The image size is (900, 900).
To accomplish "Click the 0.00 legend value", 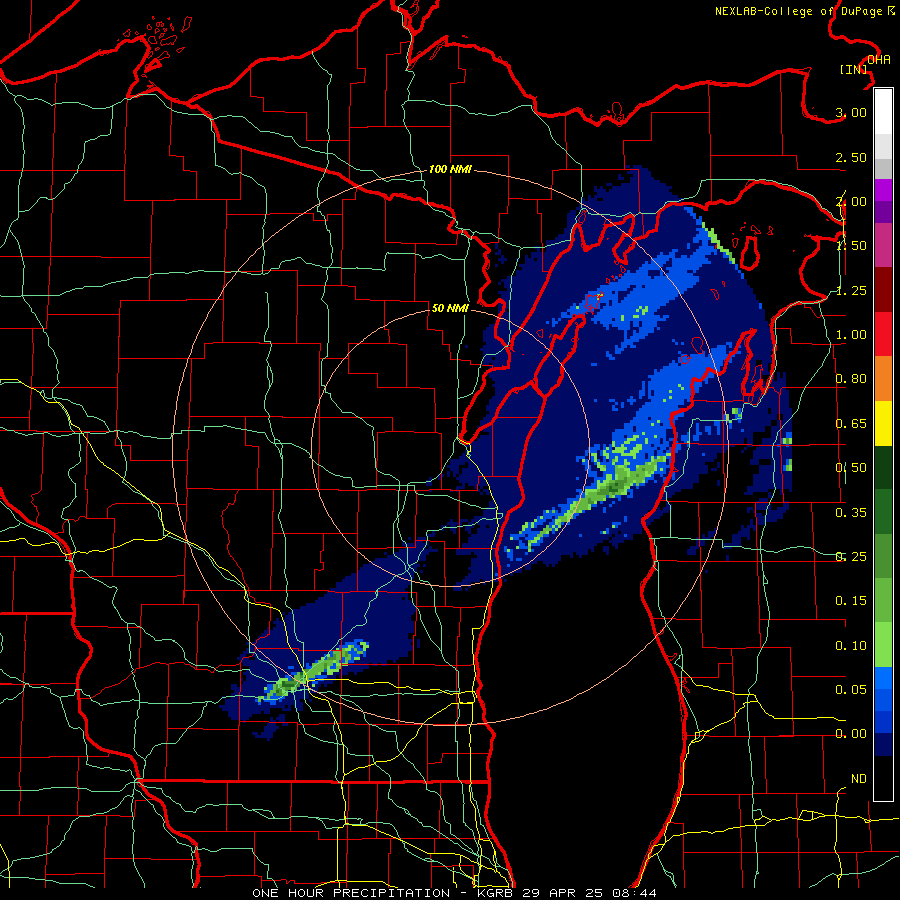I will (851, 734).
